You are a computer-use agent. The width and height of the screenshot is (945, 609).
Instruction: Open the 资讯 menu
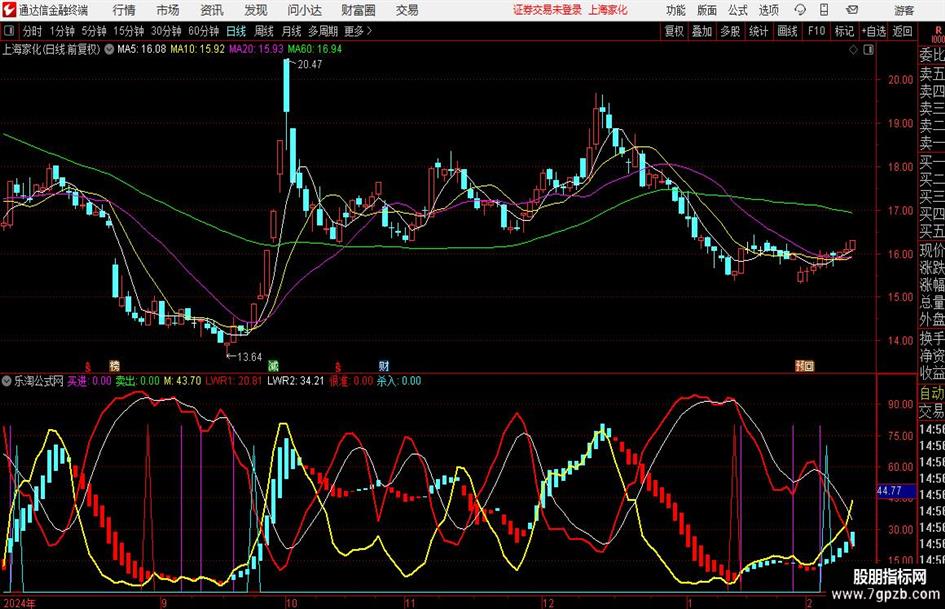point(212,10)
